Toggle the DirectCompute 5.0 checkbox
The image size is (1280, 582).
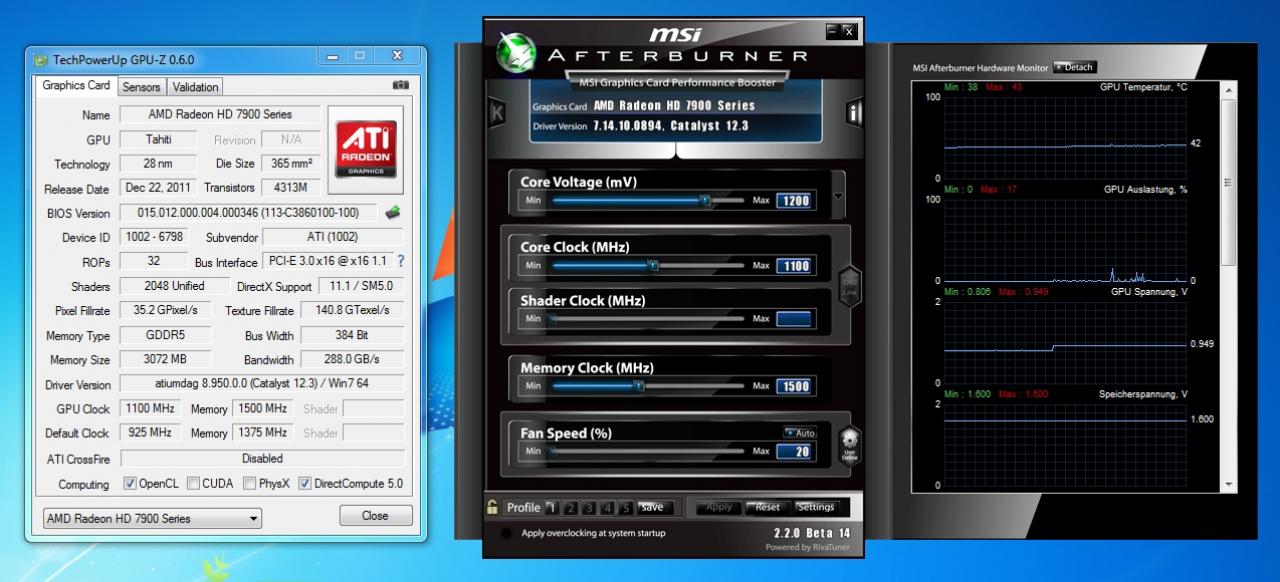(305, 484)
